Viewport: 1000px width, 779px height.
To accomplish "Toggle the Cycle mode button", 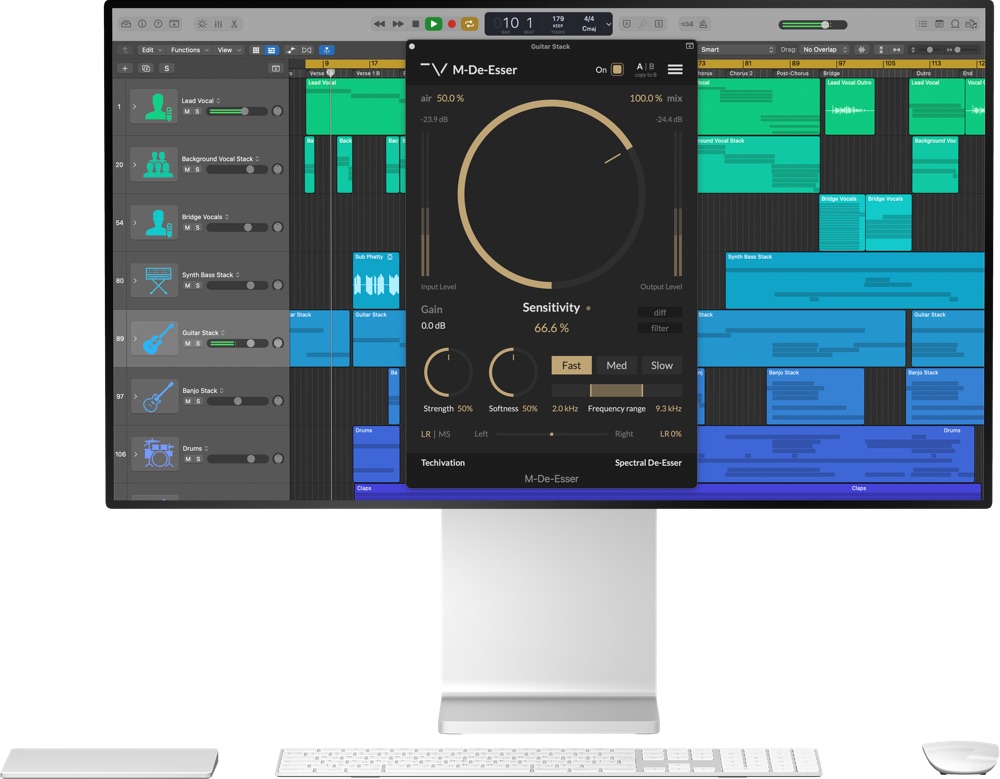I will [468, 23].
